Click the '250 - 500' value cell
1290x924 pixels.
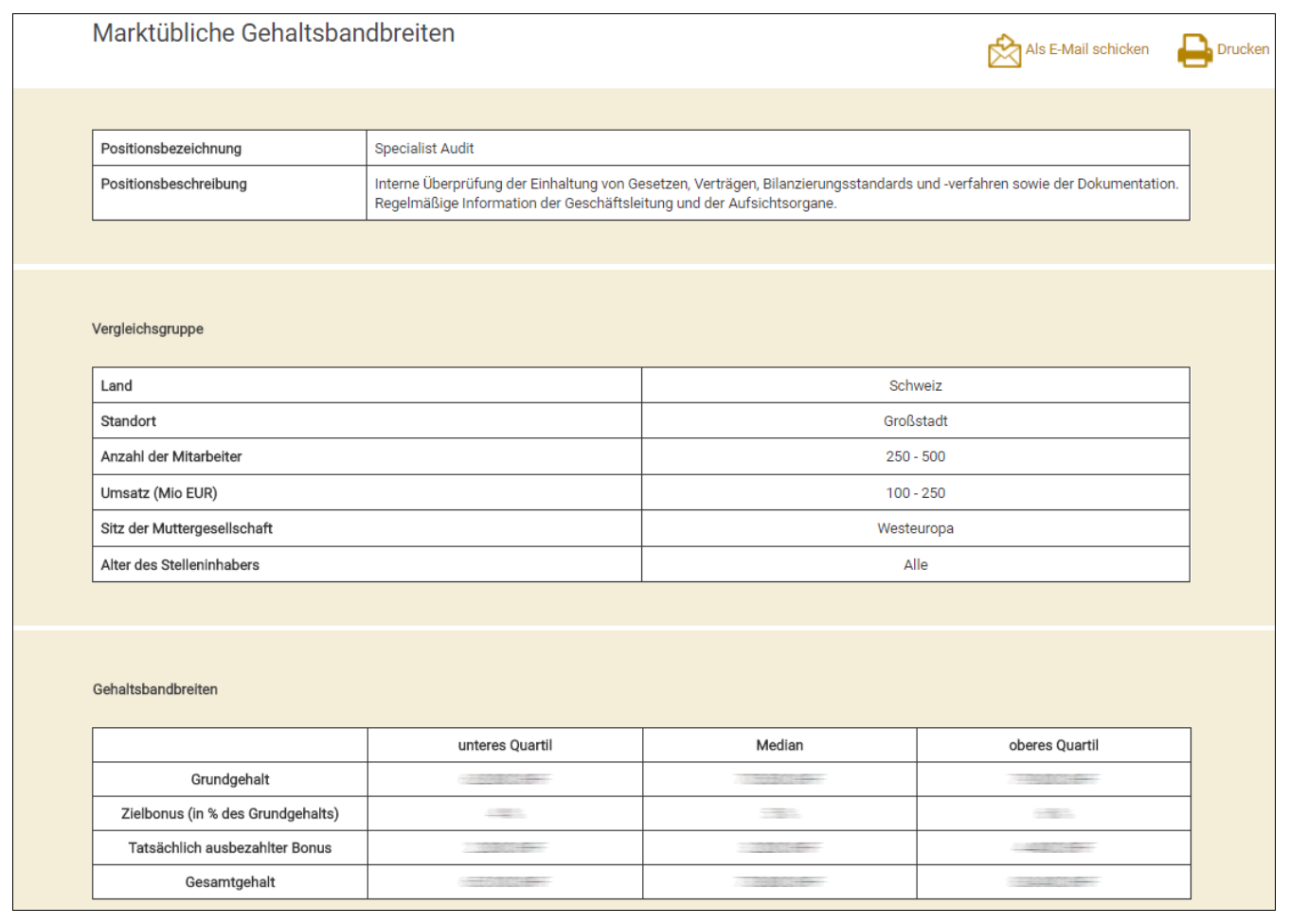(915, 456)
